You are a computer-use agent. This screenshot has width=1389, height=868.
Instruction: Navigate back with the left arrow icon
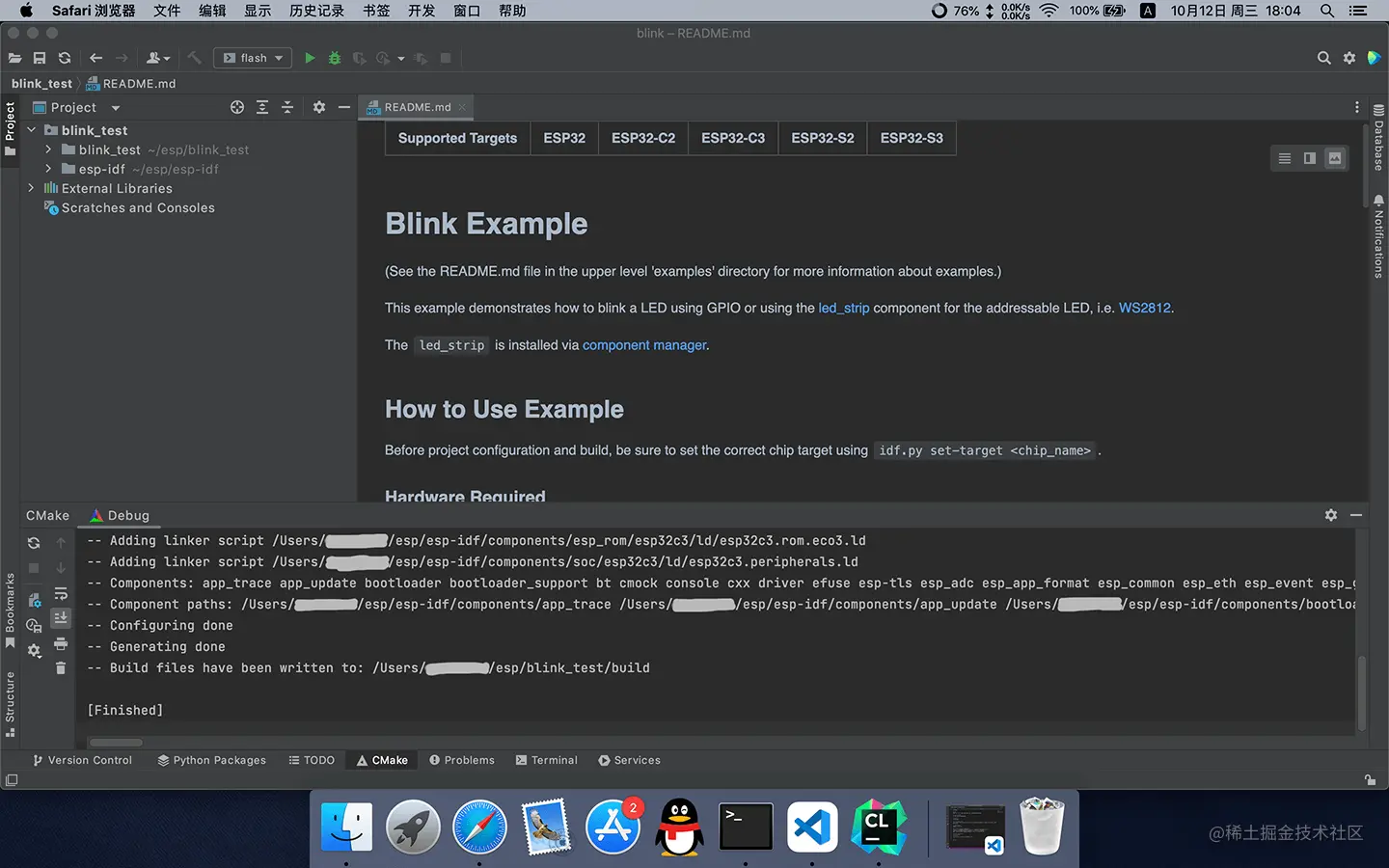[95, 58]
